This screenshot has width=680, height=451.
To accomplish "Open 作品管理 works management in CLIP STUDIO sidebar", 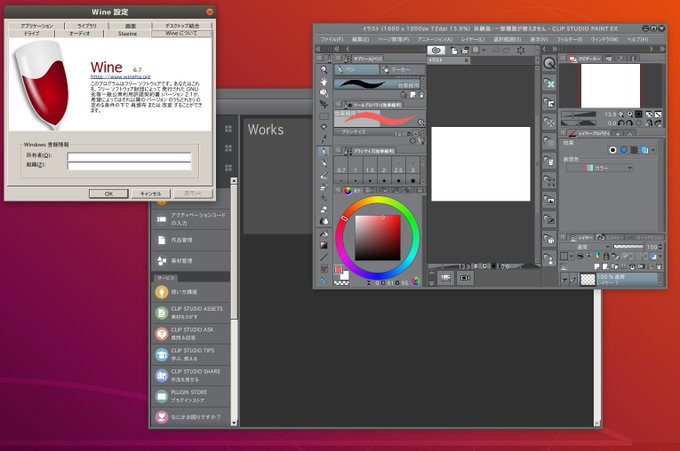I will (191, 240).
